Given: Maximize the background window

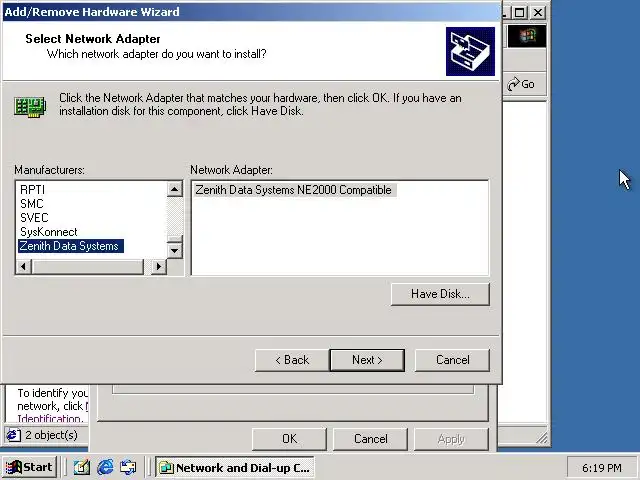Looking at the screenshot, I should coord(520,13).
